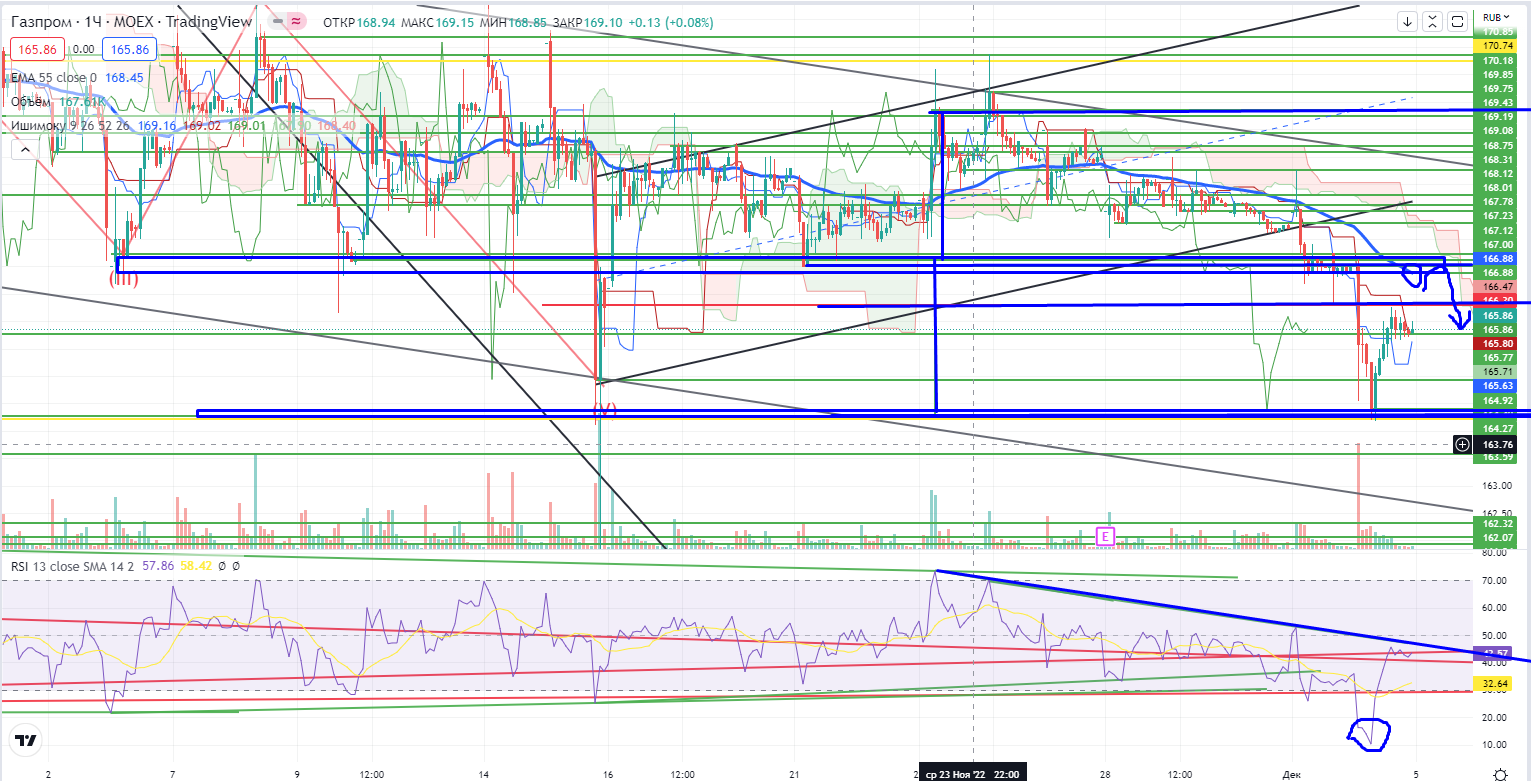
Task: Collapse the indicator legend with chevron
Action: (22, 149)
